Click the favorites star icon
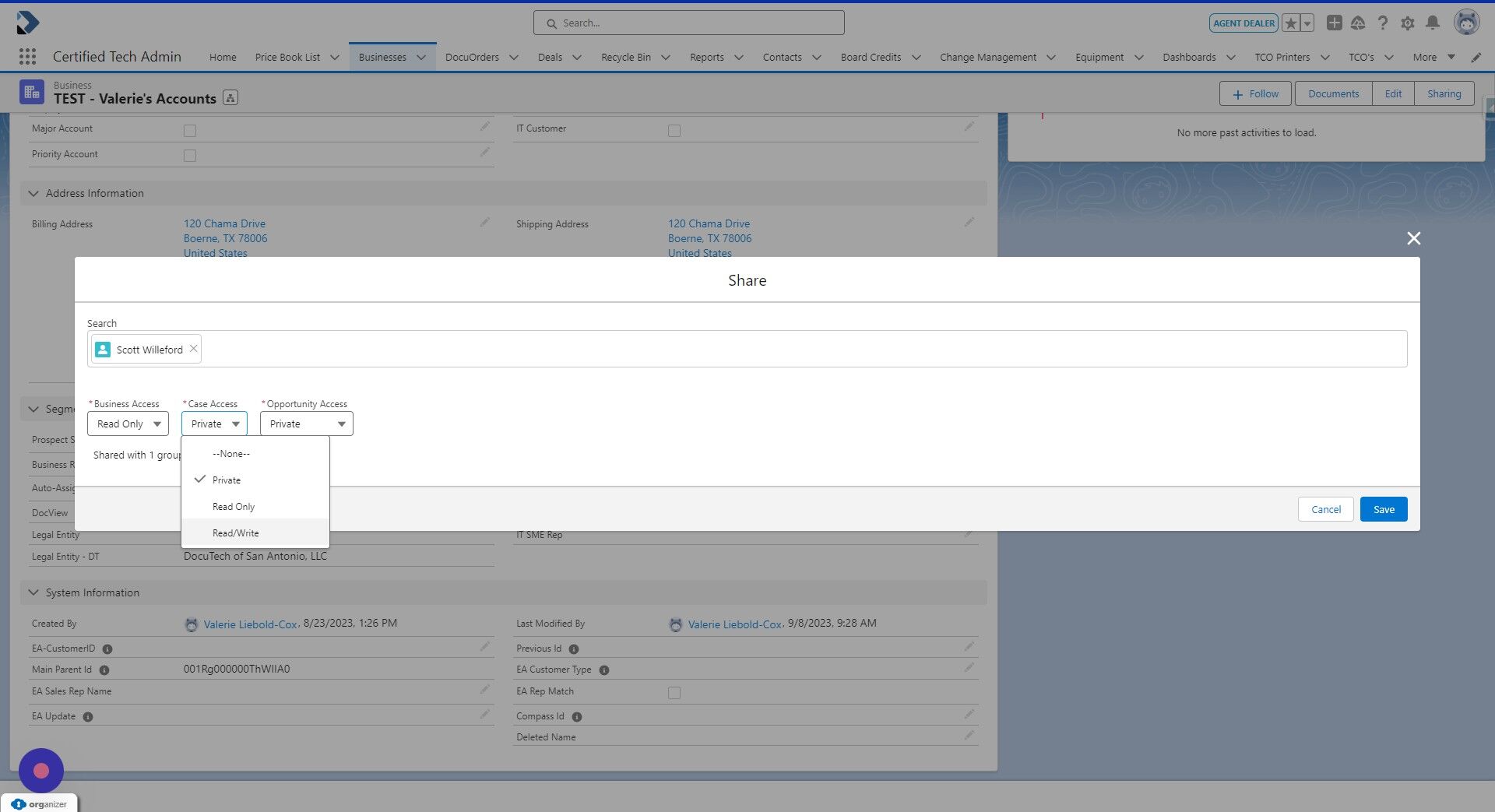Viewport: 1495px width, 812px height. (x=1290, y=23)
